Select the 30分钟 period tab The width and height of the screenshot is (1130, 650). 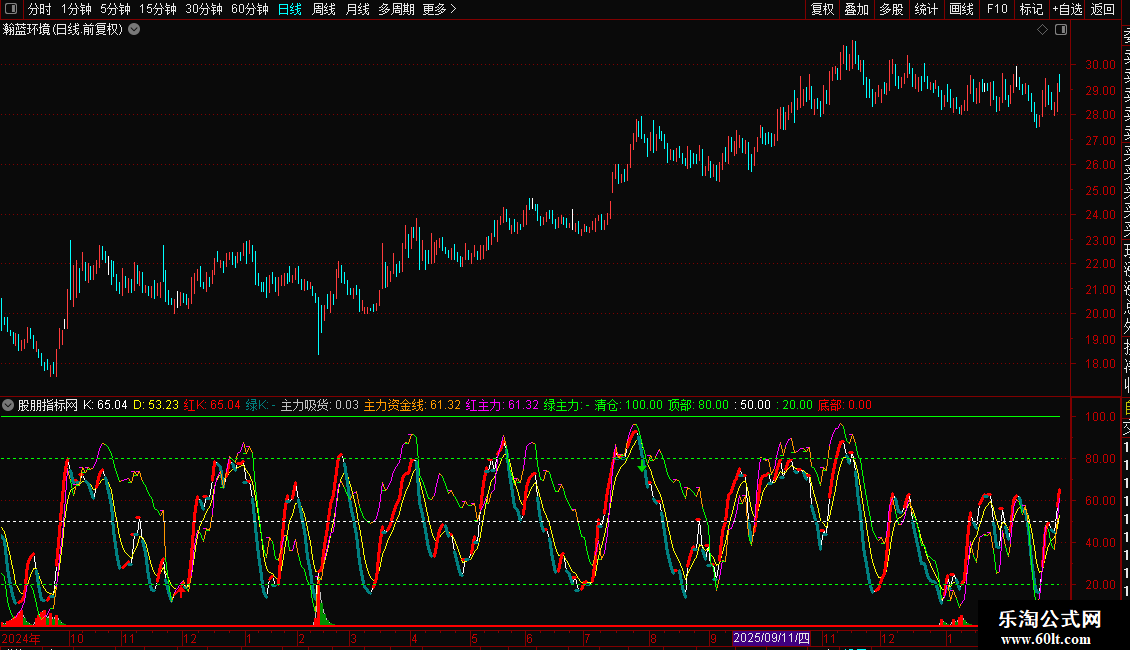(204, 9)
